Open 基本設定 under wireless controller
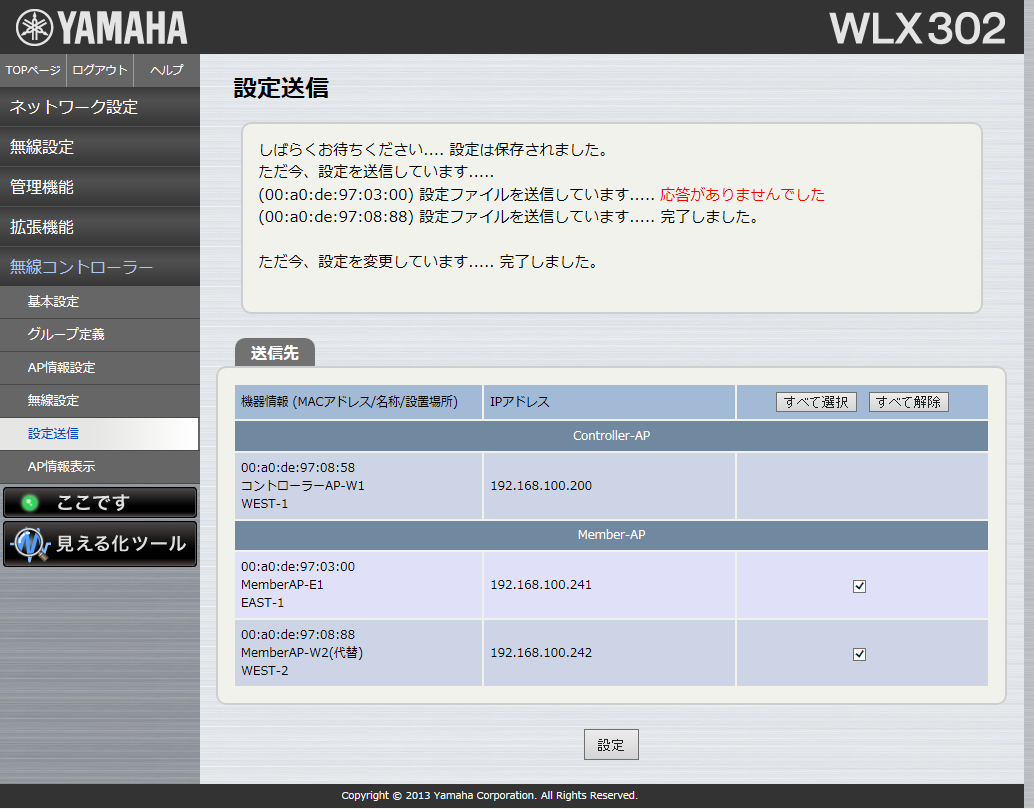 (x=100, y=302)
